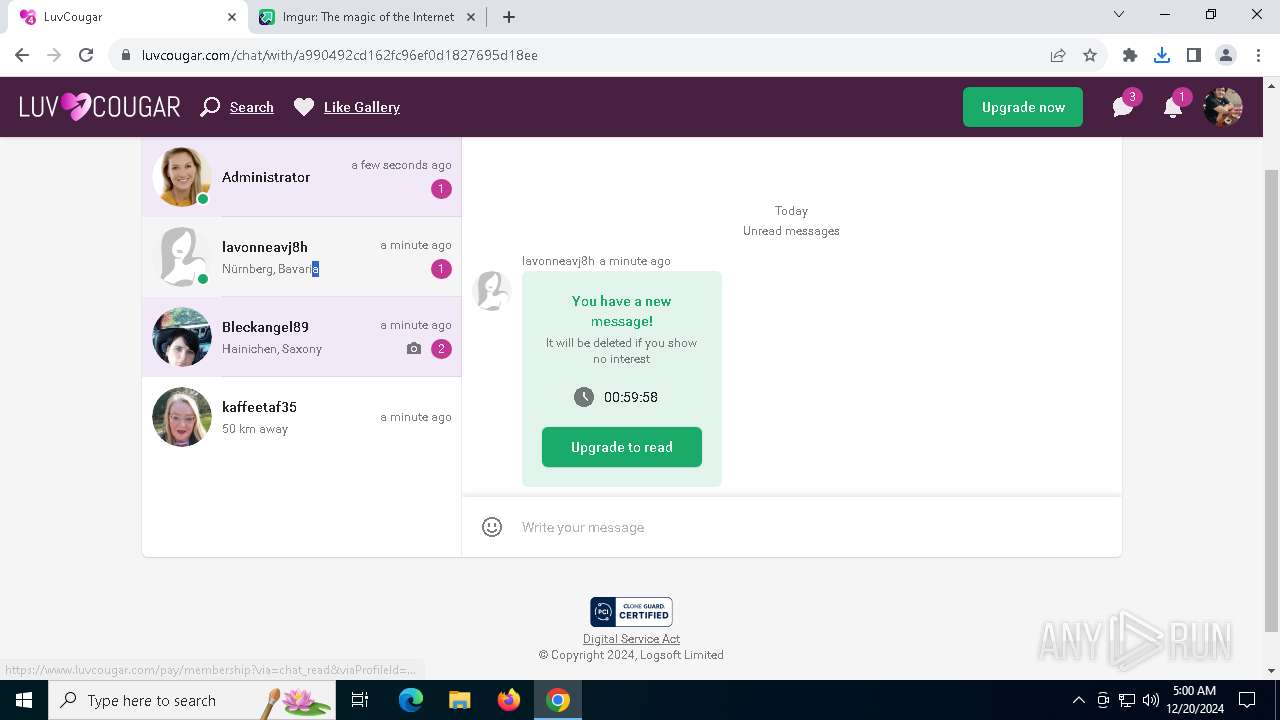Reload the page with refresh icon
This screenshot has width=1280, height=720.
tap(86, 55)
